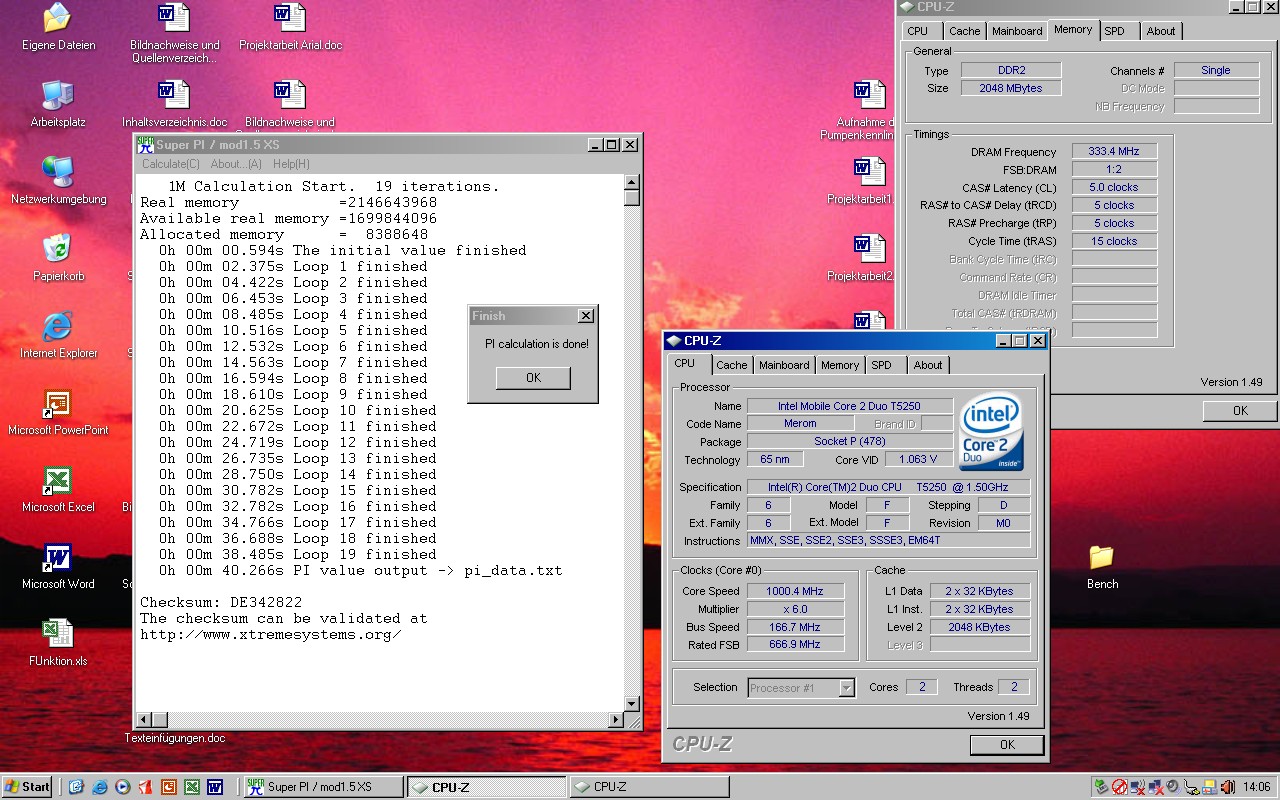Open About tab in front CPU-Z window

click(928, 365)
